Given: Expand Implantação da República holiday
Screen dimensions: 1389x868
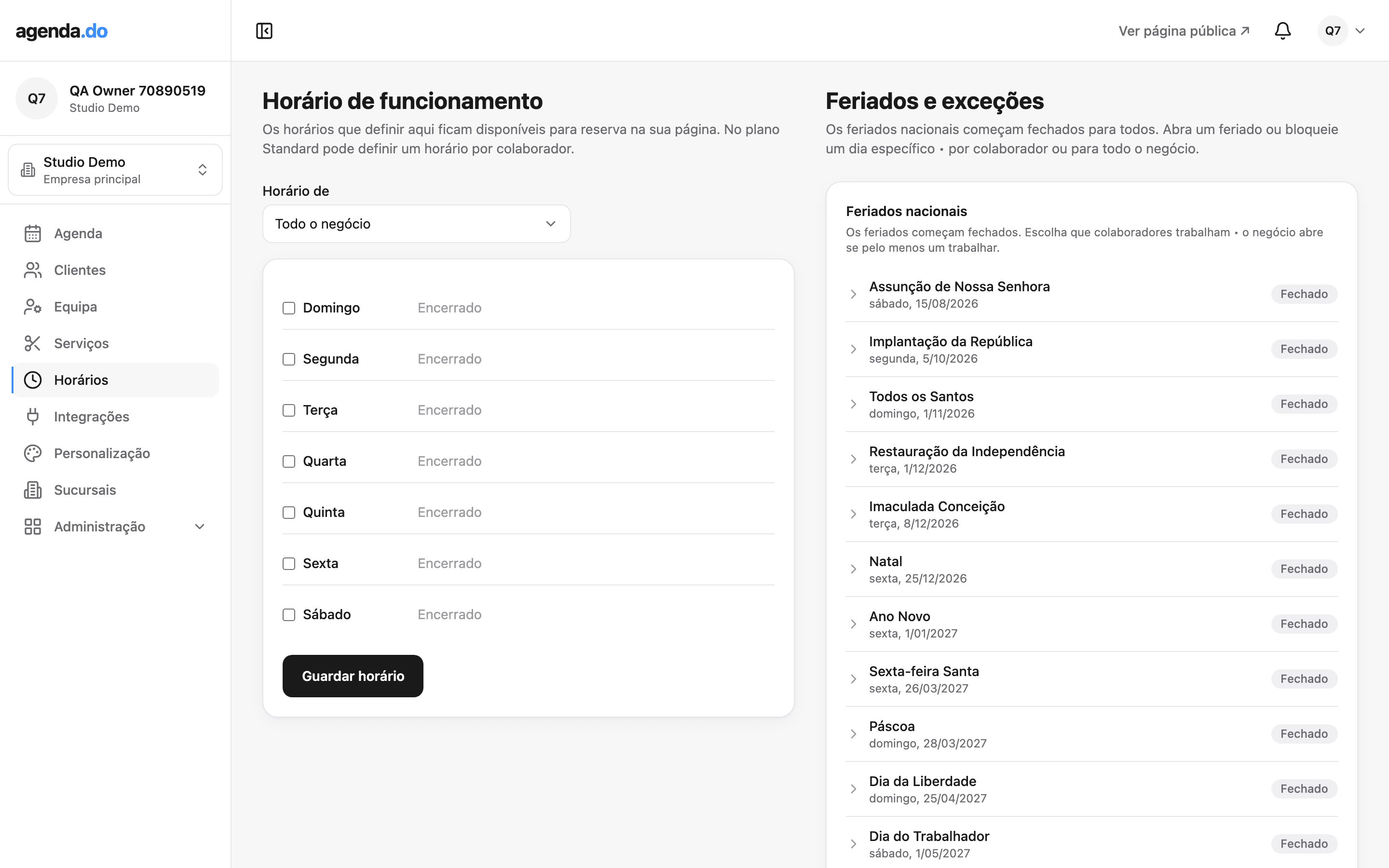Looking at the screenshot, I should click(x=853, y=350).
